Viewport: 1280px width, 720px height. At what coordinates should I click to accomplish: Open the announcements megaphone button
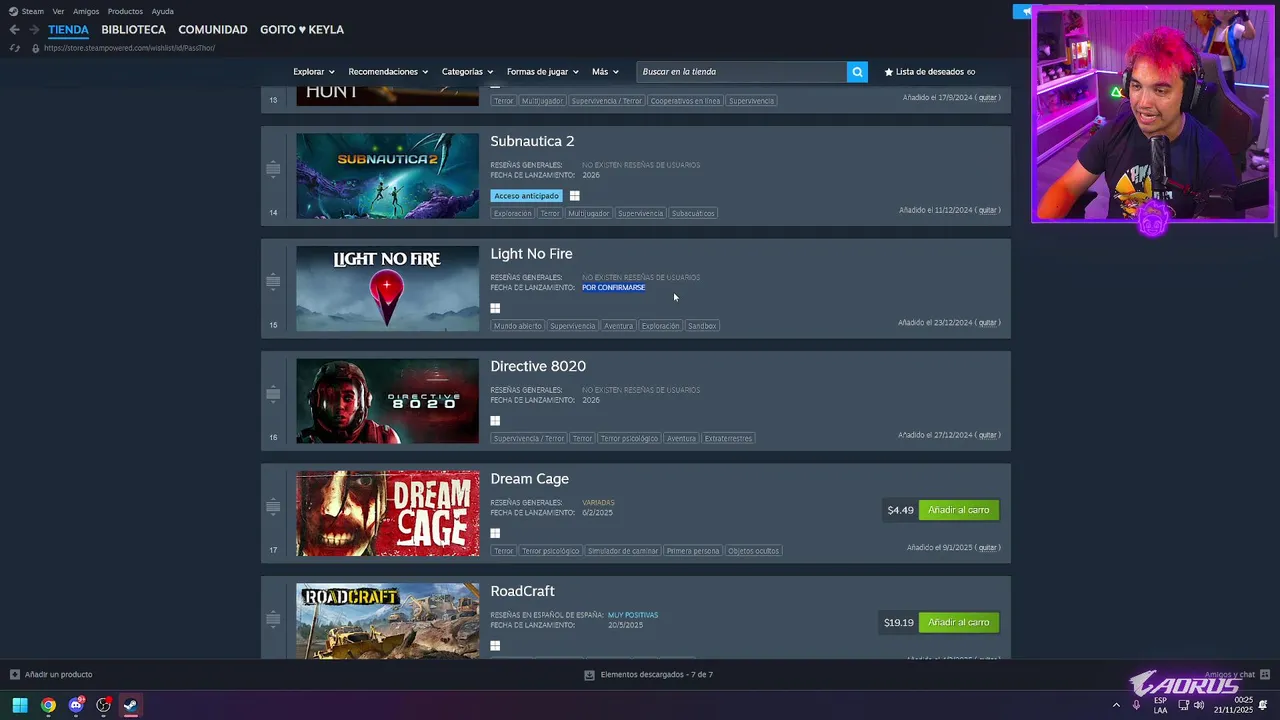coord(1025,12)
